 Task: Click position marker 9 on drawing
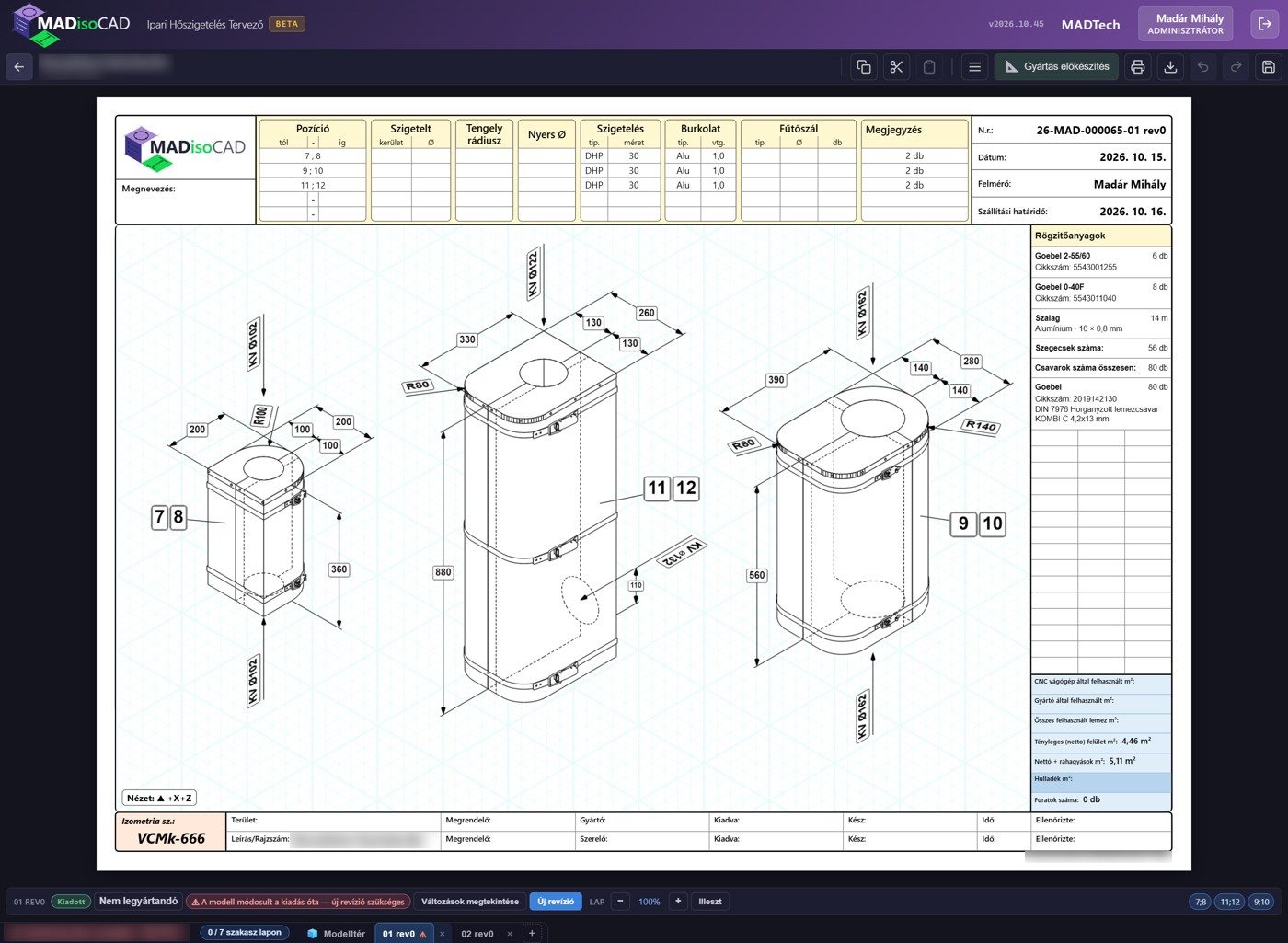(963, 523)
